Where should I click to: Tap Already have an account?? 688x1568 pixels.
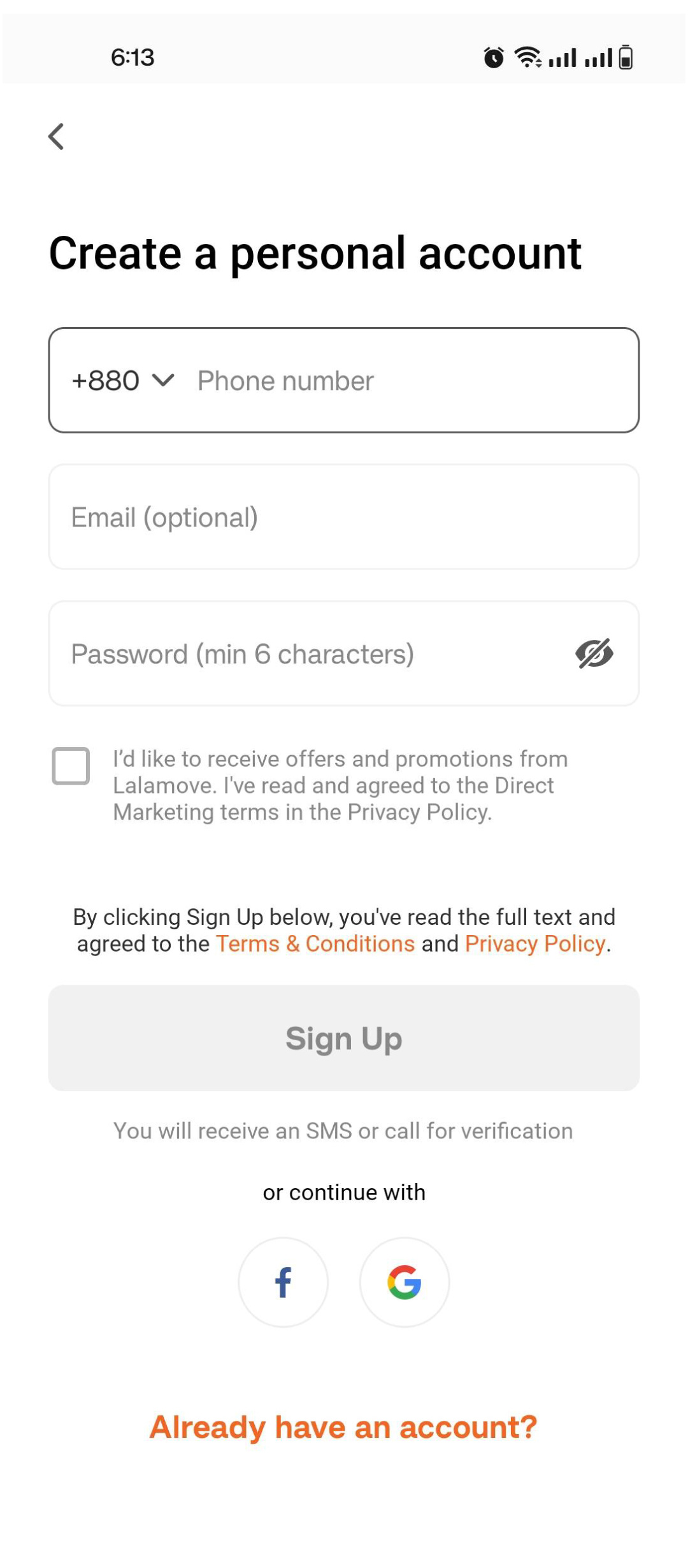point(343,1428)
